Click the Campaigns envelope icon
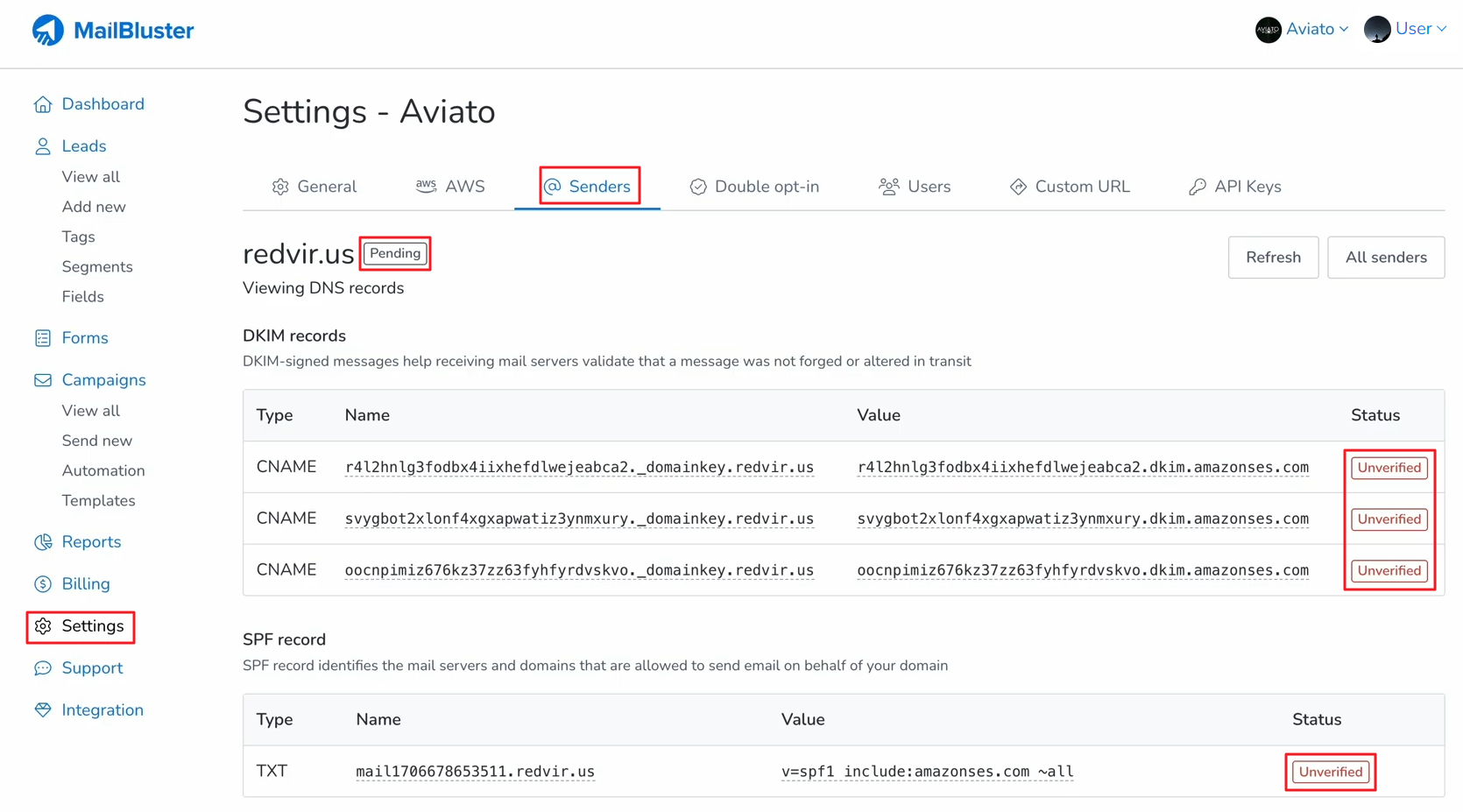The image size is (1463, 812). [43, 380]
